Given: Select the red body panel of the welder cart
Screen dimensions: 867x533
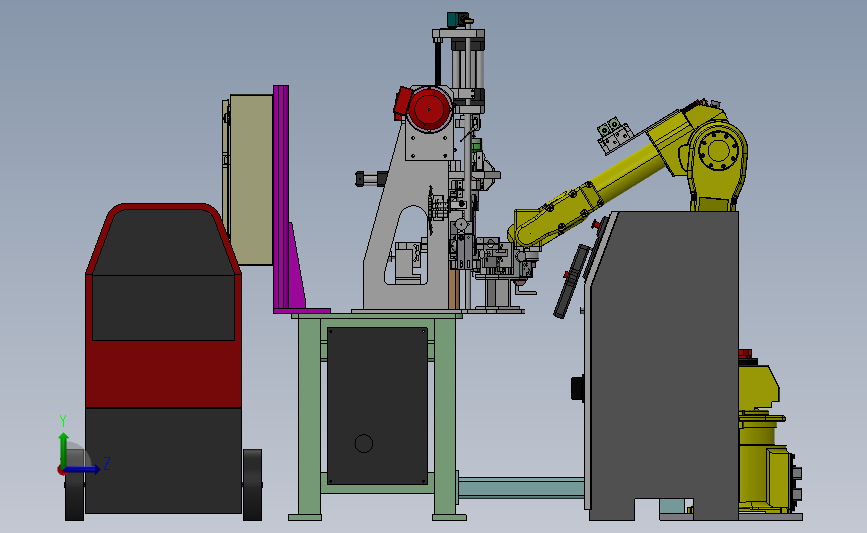Looking at the screenshot, I should (x=163, y=374).
